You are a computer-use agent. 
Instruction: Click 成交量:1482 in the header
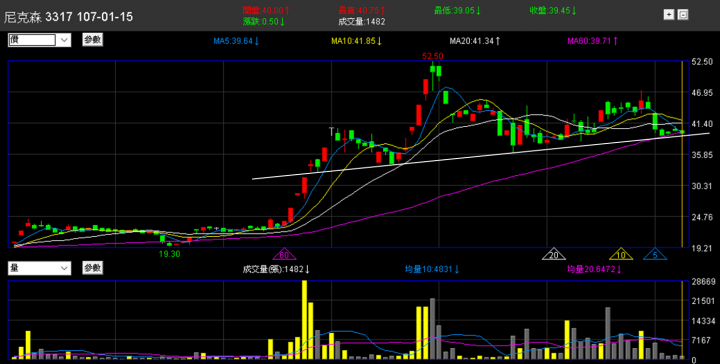coord(362,21)
